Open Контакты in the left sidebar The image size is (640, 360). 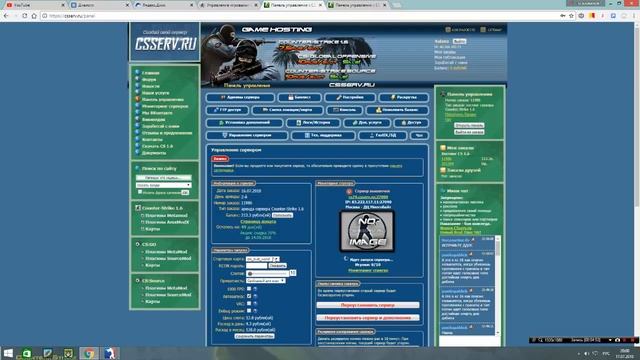152,140
